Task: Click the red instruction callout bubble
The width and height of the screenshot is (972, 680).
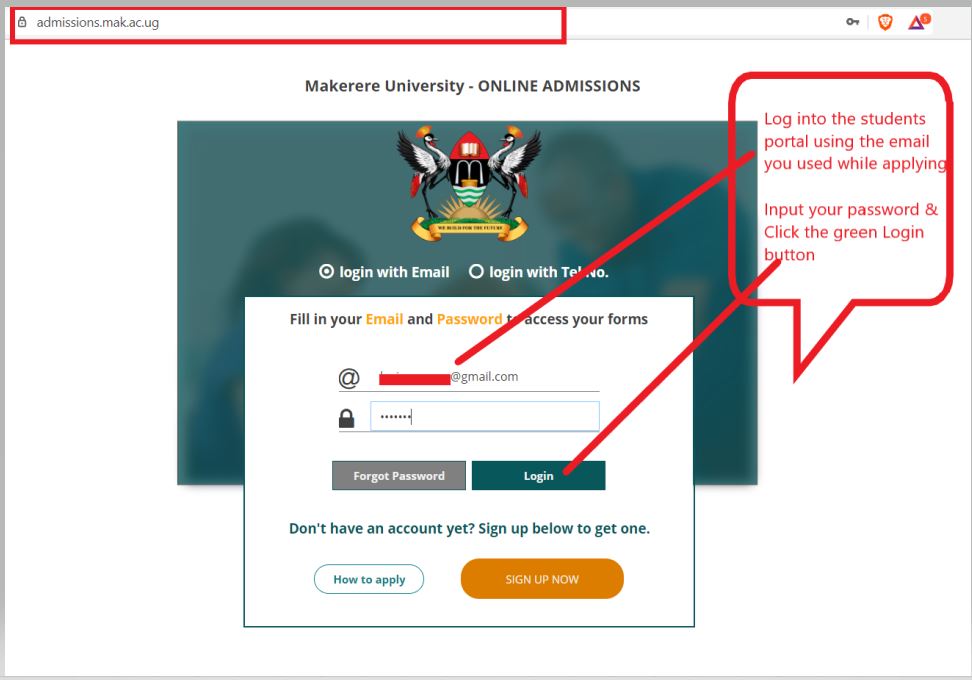Action: (841, 188)
